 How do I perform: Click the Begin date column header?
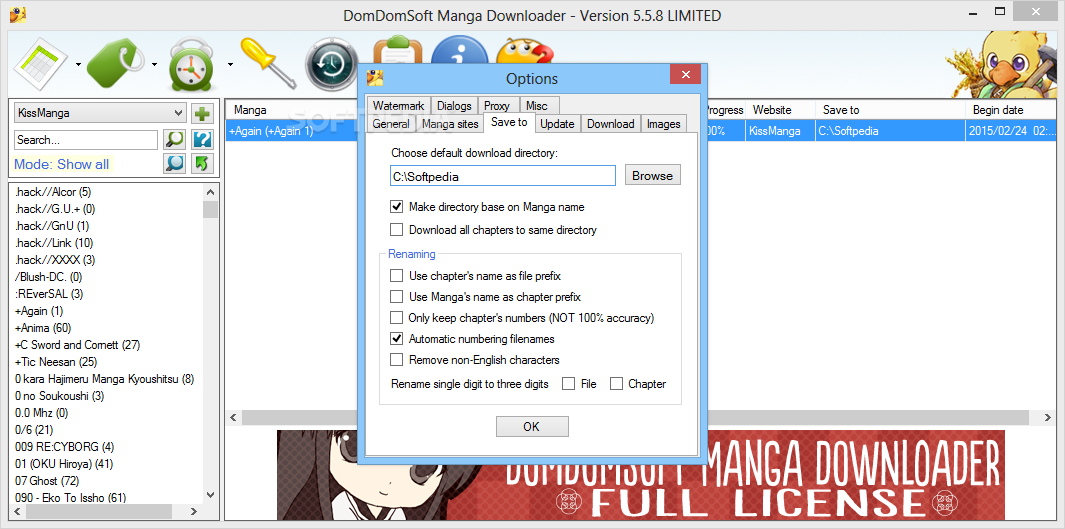point(1012,110)
